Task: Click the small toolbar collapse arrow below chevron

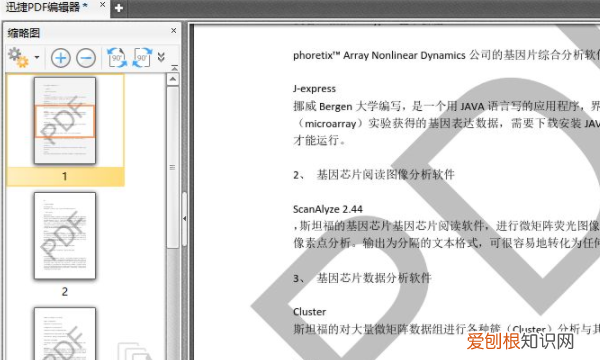Action: [x=174, y=68]
